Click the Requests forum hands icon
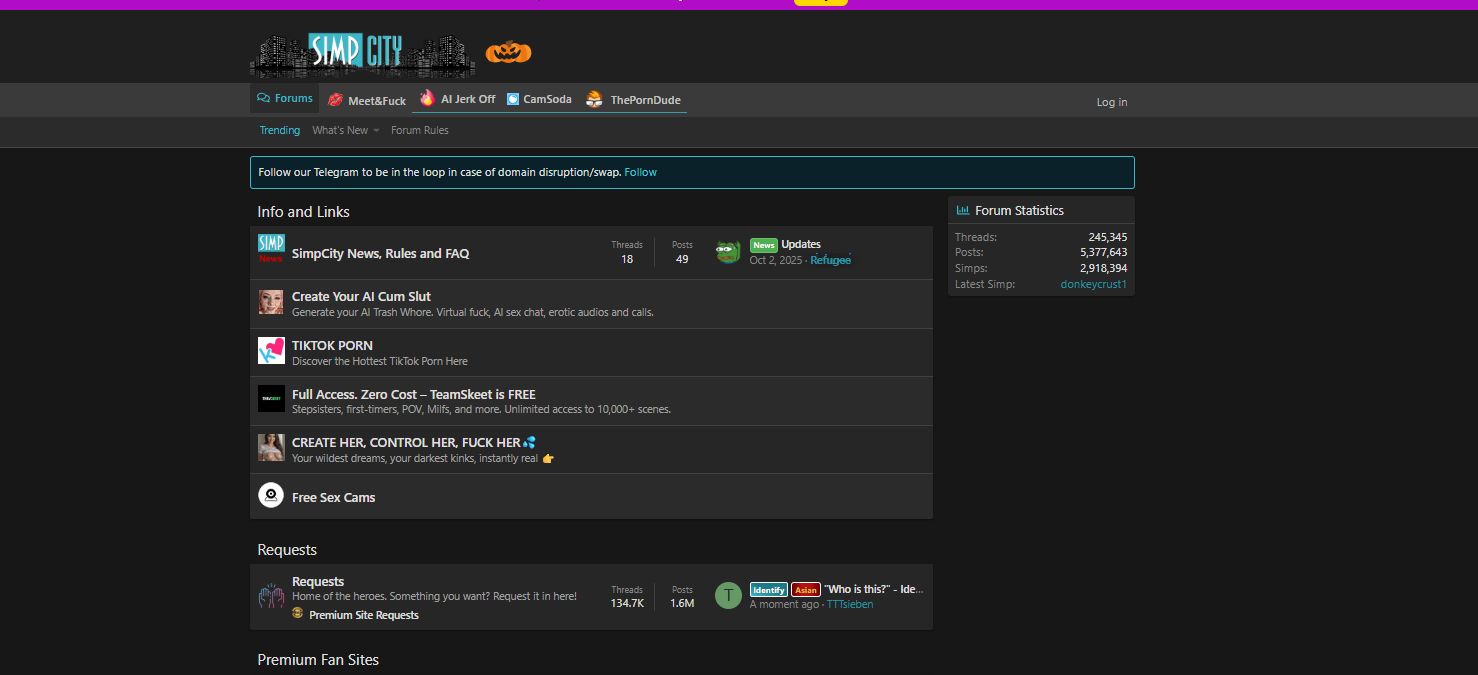This screenshot has width=1478, height=675. tap(271, 596)
